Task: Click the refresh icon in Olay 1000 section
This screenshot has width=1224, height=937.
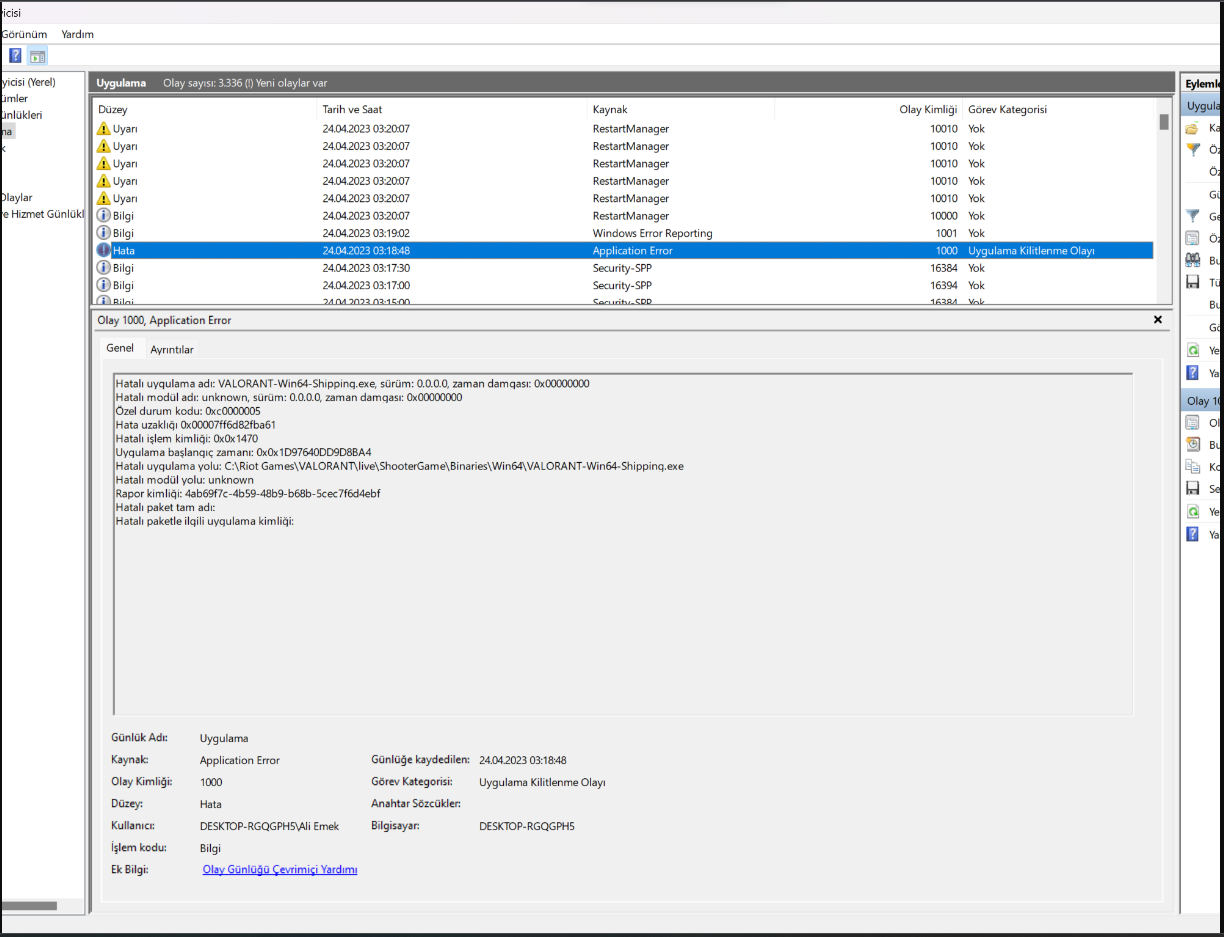Action: (x=1192, y=511)
